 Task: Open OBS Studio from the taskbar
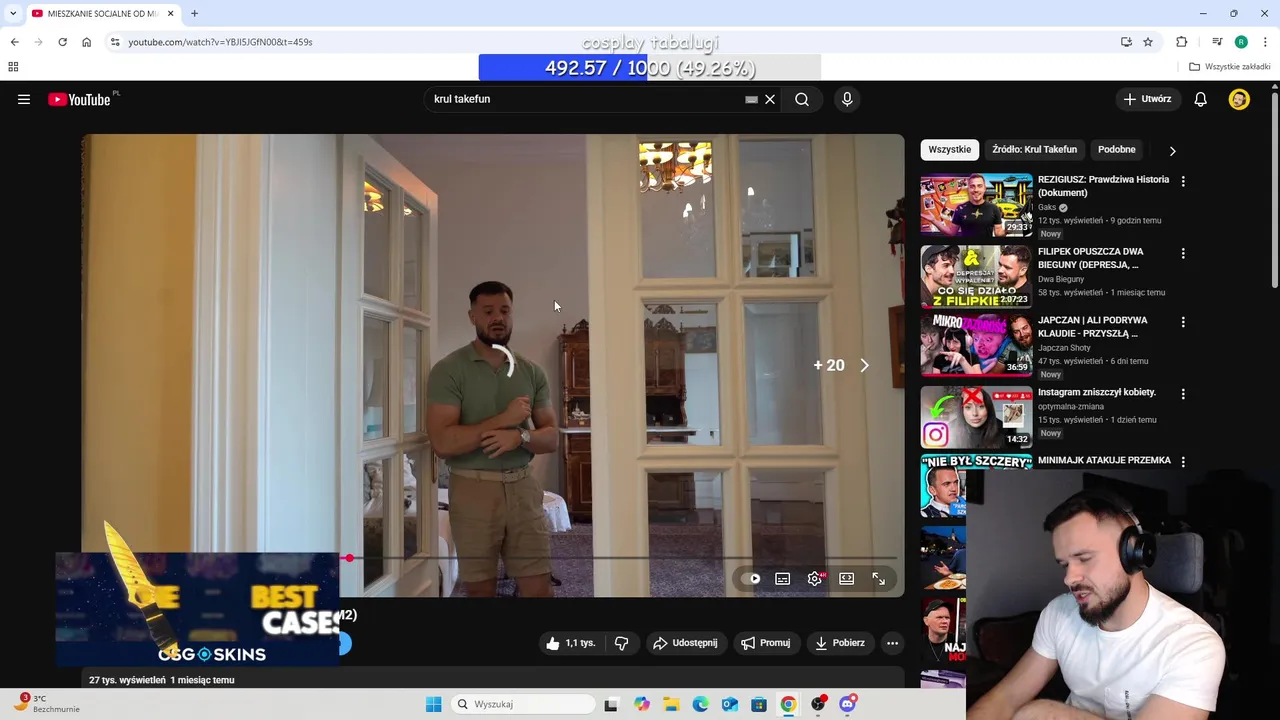coord(818,704)
